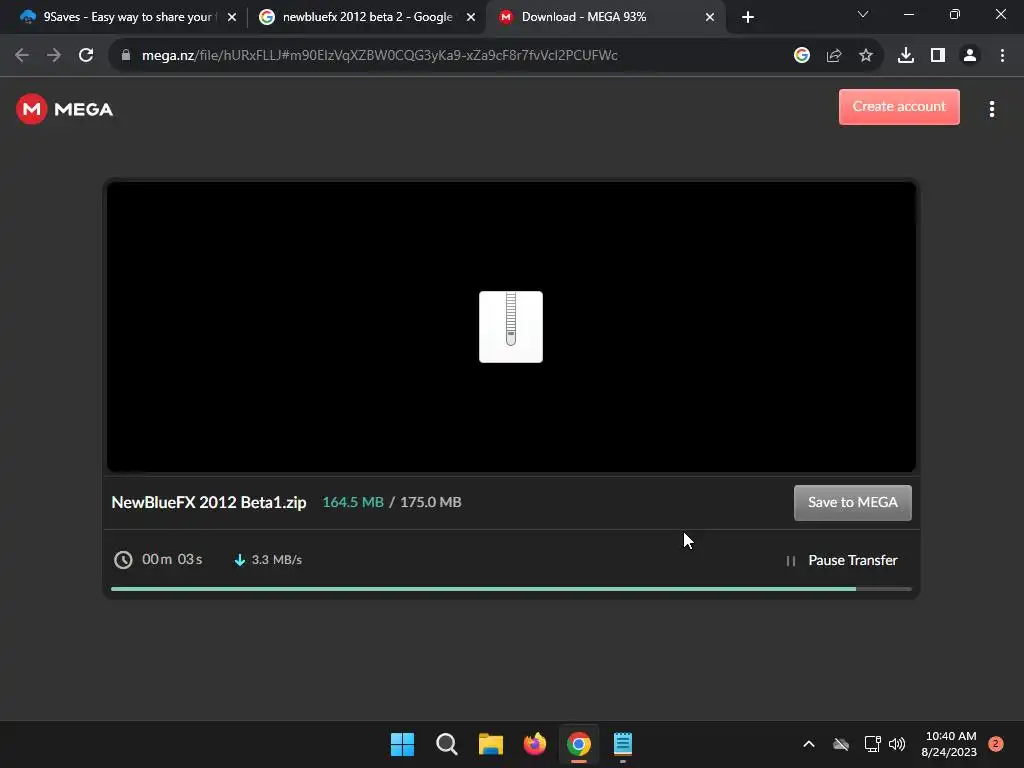This screenshot has width=1024, height=768.
Task: Click the download progress bar
Action: point(511,589)
